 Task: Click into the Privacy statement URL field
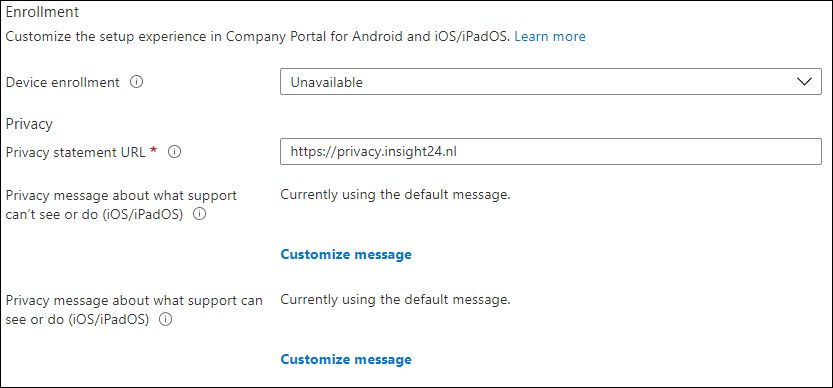[551, 152]
